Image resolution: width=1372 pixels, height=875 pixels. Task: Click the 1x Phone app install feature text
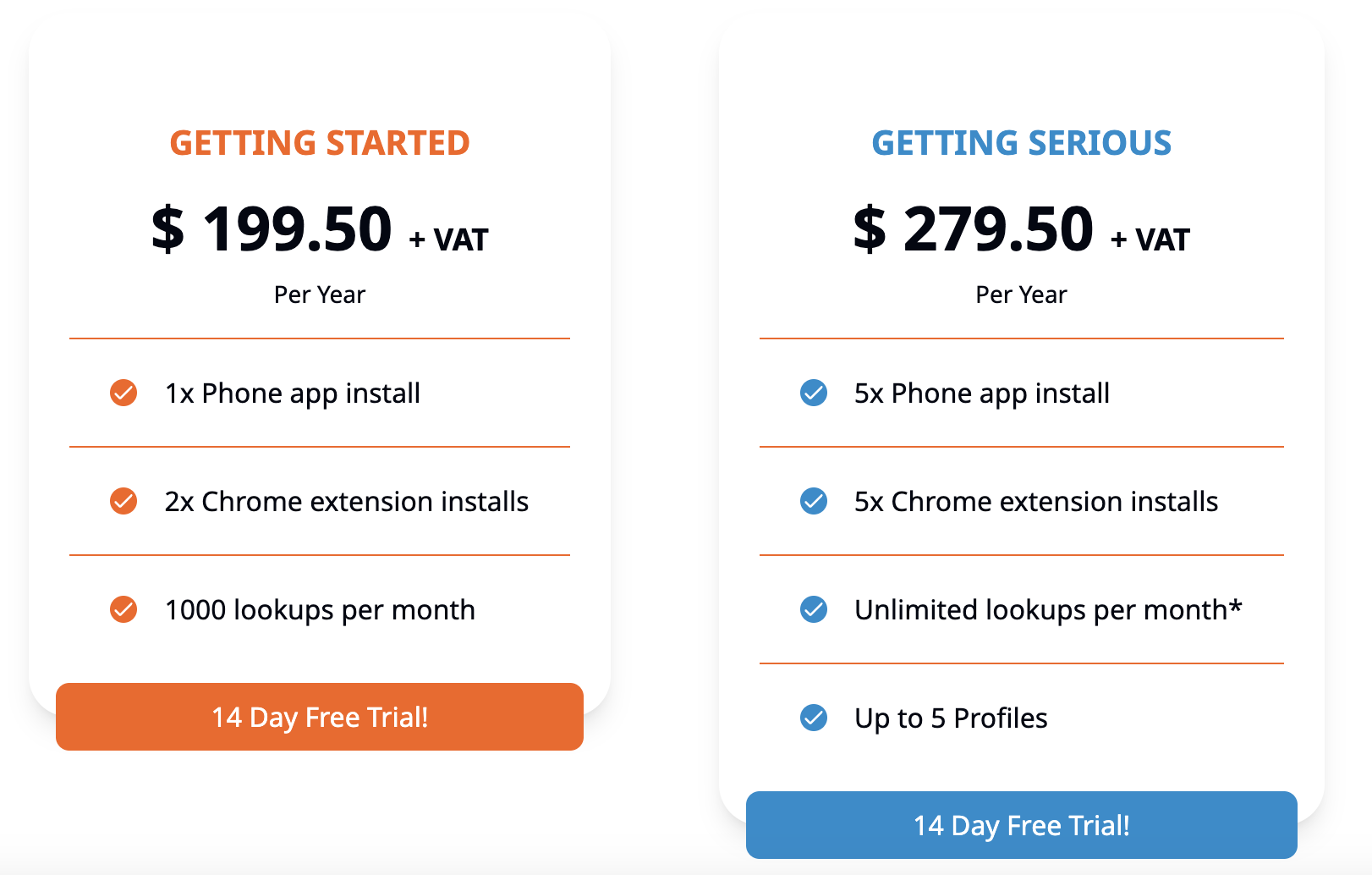coord(293,393)
